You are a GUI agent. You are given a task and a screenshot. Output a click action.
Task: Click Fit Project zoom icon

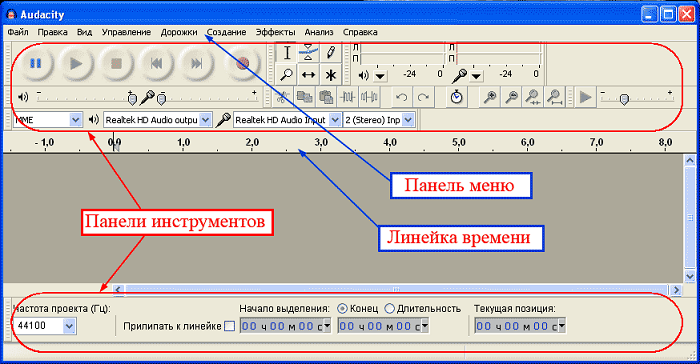tap(554, 97)
